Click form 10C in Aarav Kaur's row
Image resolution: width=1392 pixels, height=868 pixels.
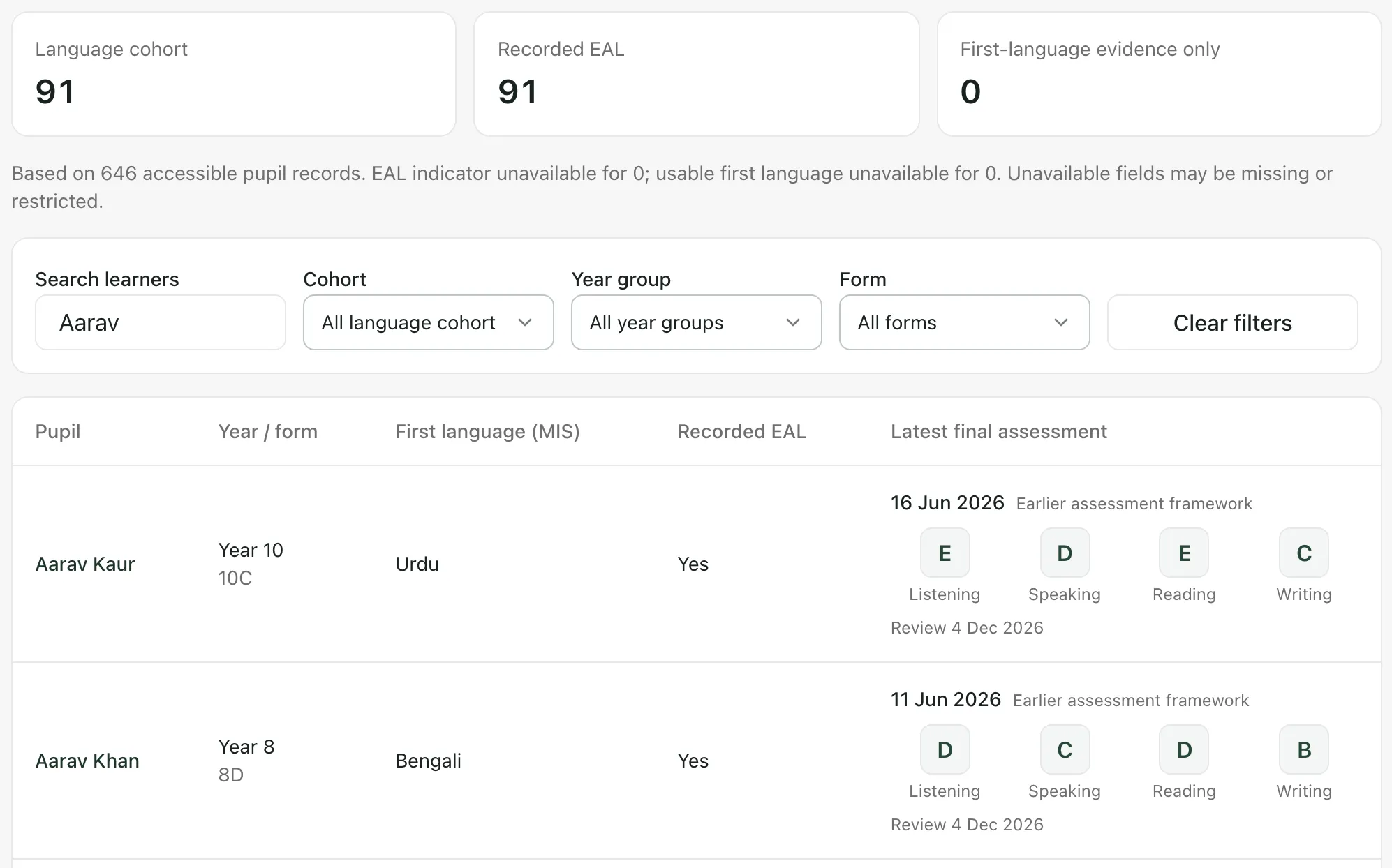point(235,578)
